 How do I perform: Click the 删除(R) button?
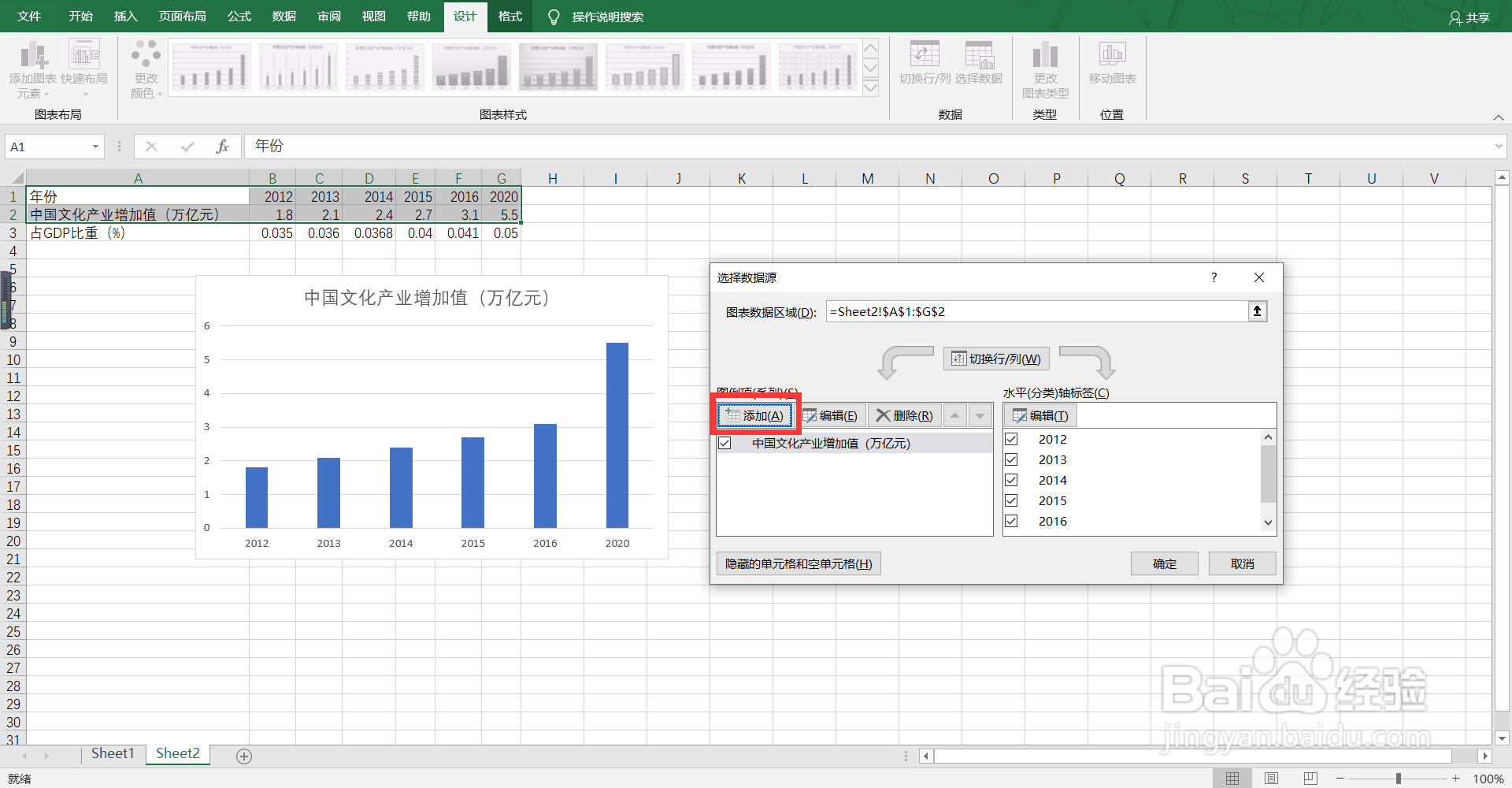904,415
